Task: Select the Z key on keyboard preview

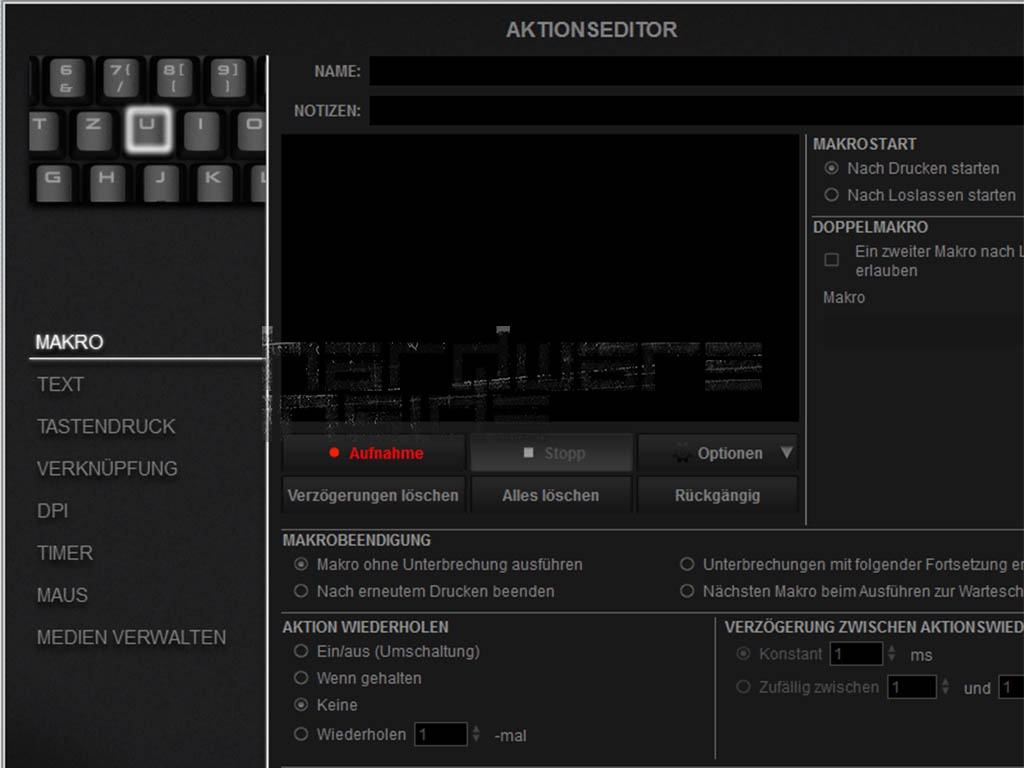Action: click(94, 129)
